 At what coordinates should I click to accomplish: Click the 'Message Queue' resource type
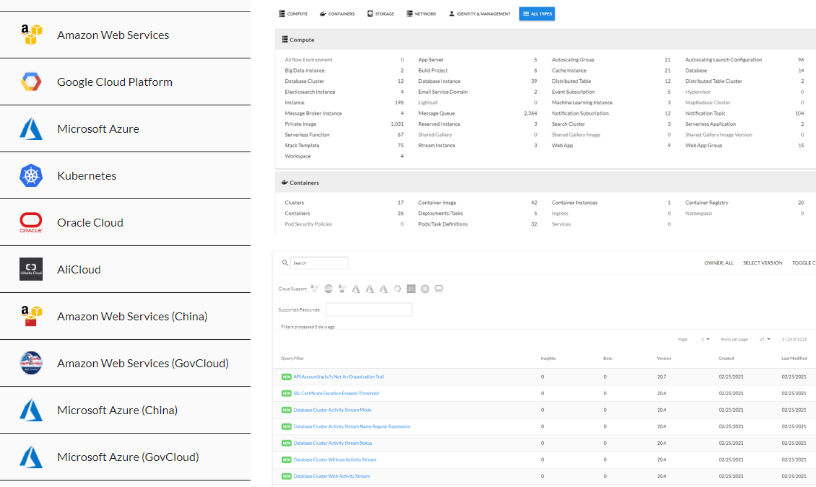pos(437,113)
